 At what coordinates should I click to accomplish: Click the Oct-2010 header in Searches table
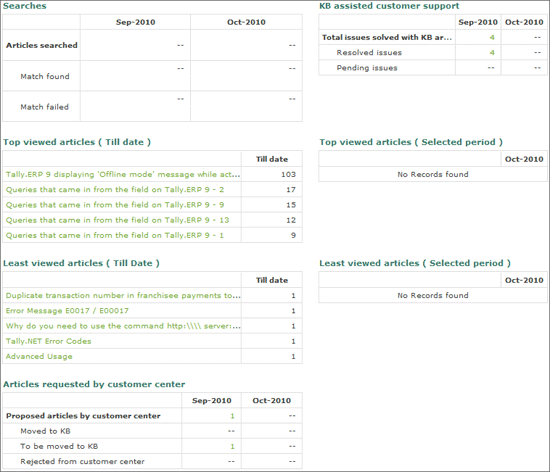click(x=246, y=22)
